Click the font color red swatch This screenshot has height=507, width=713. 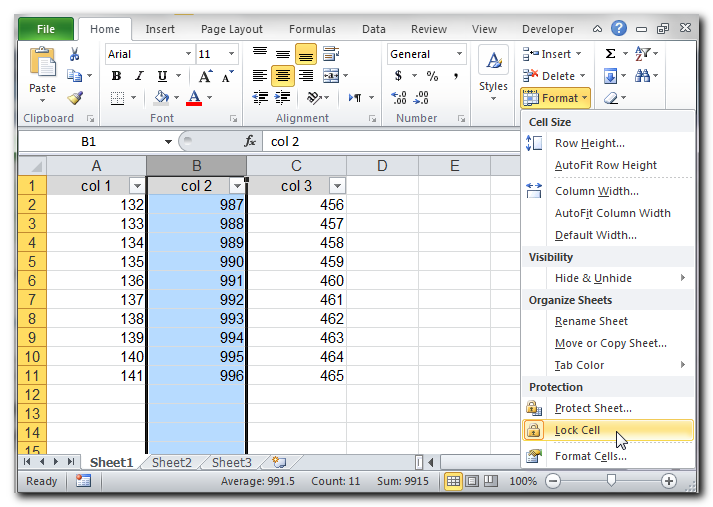coord(193,98)
